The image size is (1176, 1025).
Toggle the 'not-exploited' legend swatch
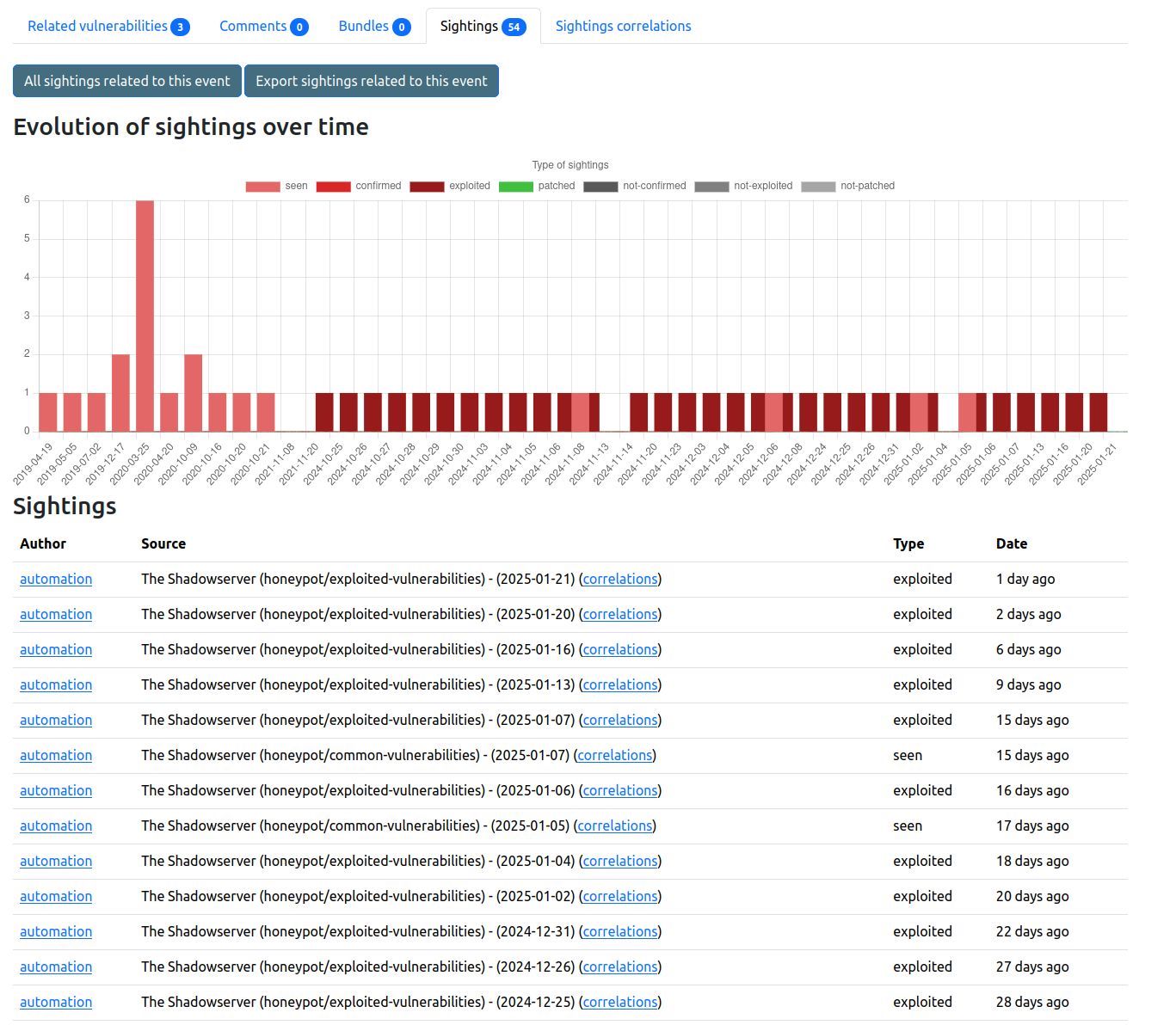point(711,187)
